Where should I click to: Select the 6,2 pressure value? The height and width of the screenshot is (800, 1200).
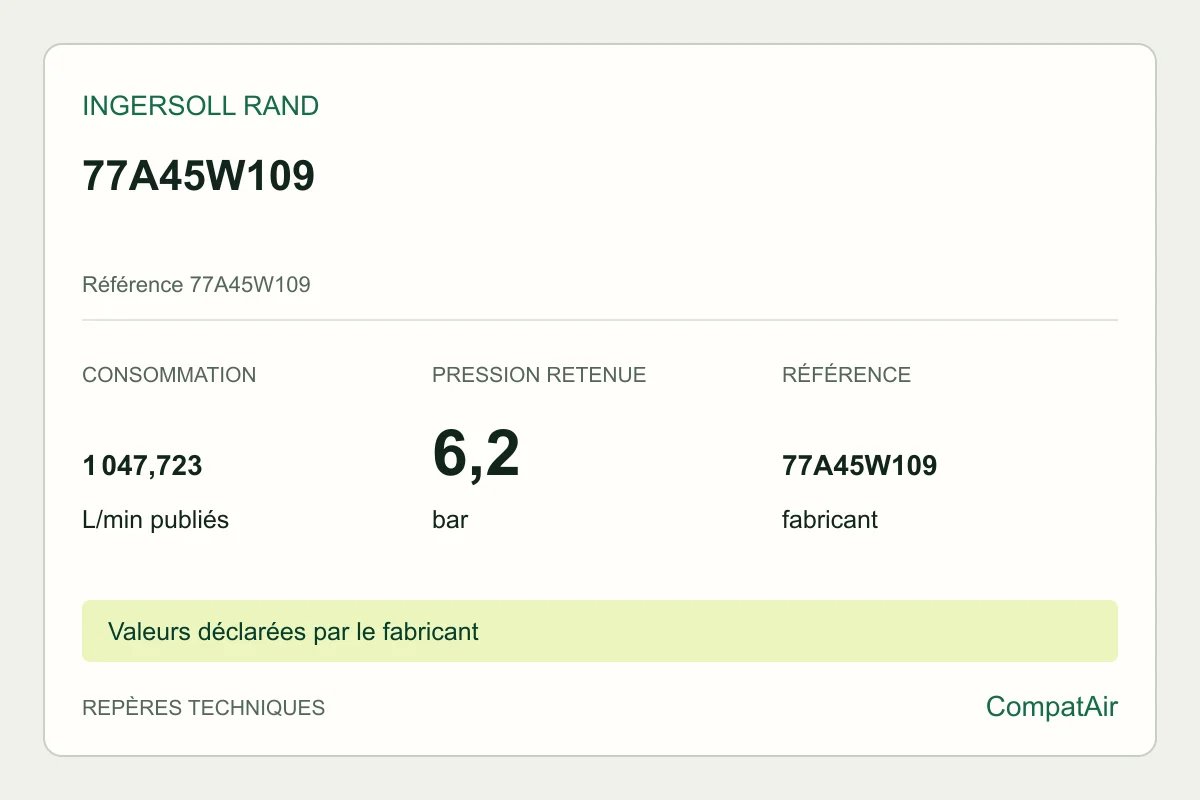476,453
